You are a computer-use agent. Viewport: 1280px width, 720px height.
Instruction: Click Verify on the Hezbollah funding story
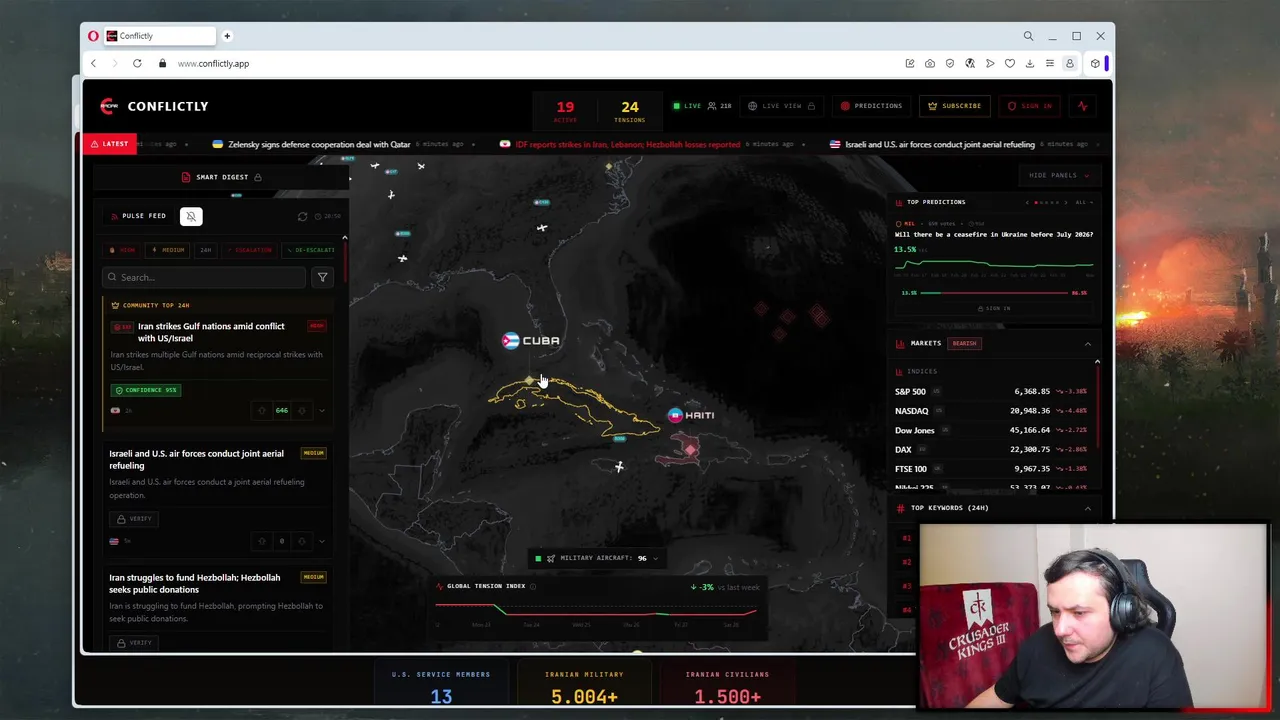click(134, 643)
